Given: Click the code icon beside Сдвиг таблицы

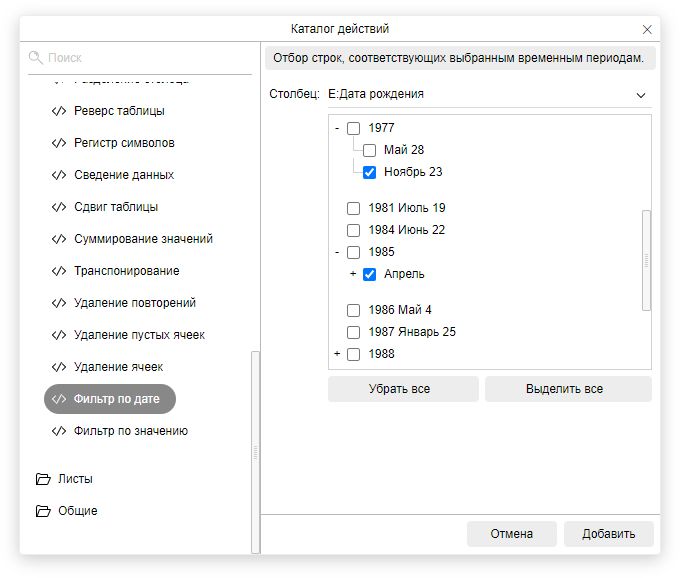Looking at the screenshot, I should [x=59, y=207].
